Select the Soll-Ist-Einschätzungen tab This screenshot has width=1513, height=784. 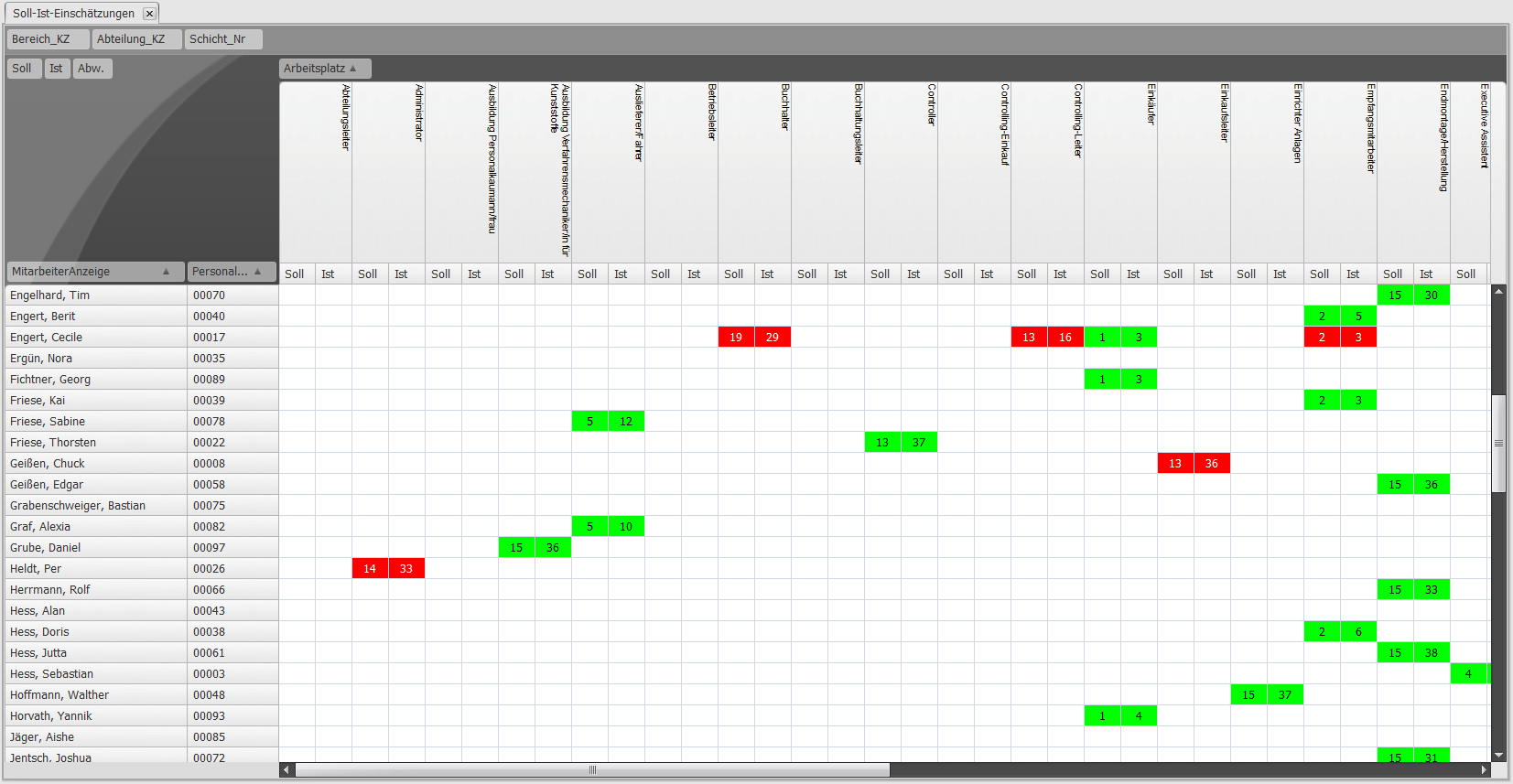point(81,13)
